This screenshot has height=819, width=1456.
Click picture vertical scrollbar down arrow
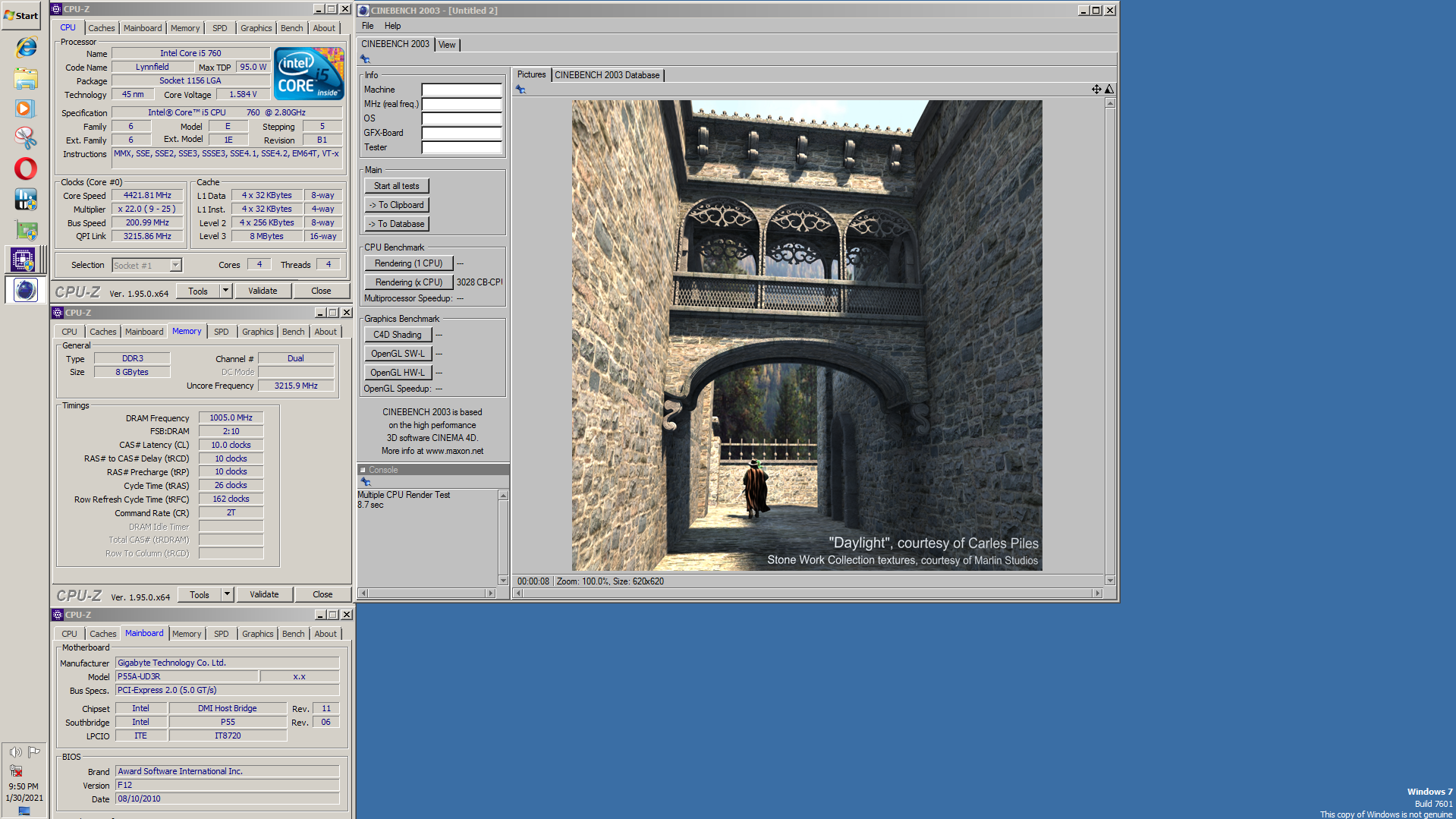click(x=1110, y=580)
